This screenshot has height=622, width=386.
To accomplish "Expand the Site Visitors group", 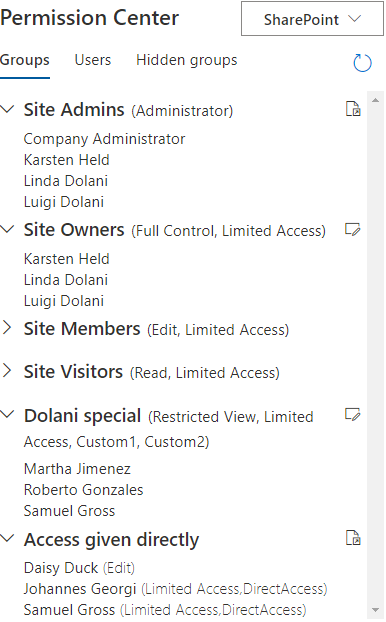I will coord(7,371).
